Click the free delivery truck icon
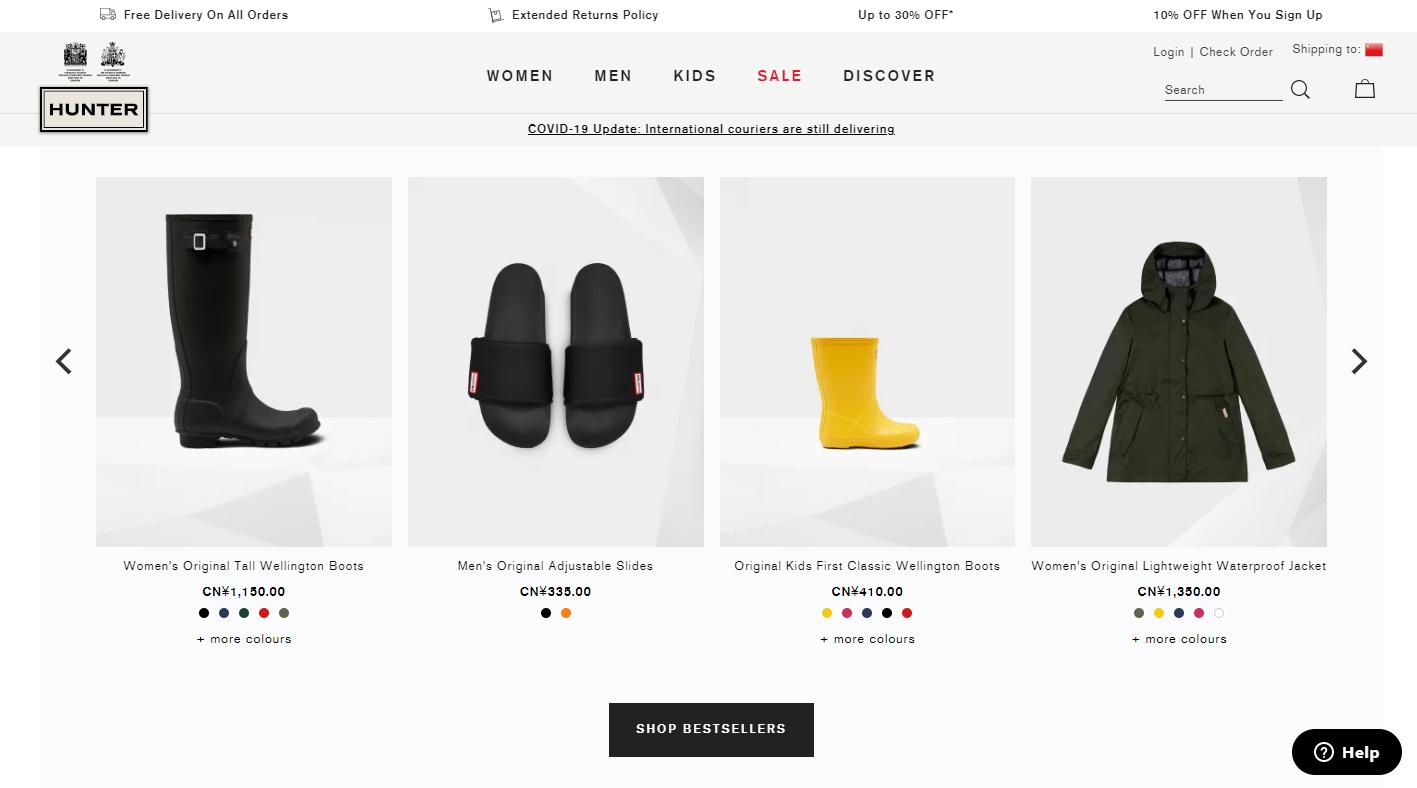The height and width of the screenshot is (788, 1417). coord(108,15)
